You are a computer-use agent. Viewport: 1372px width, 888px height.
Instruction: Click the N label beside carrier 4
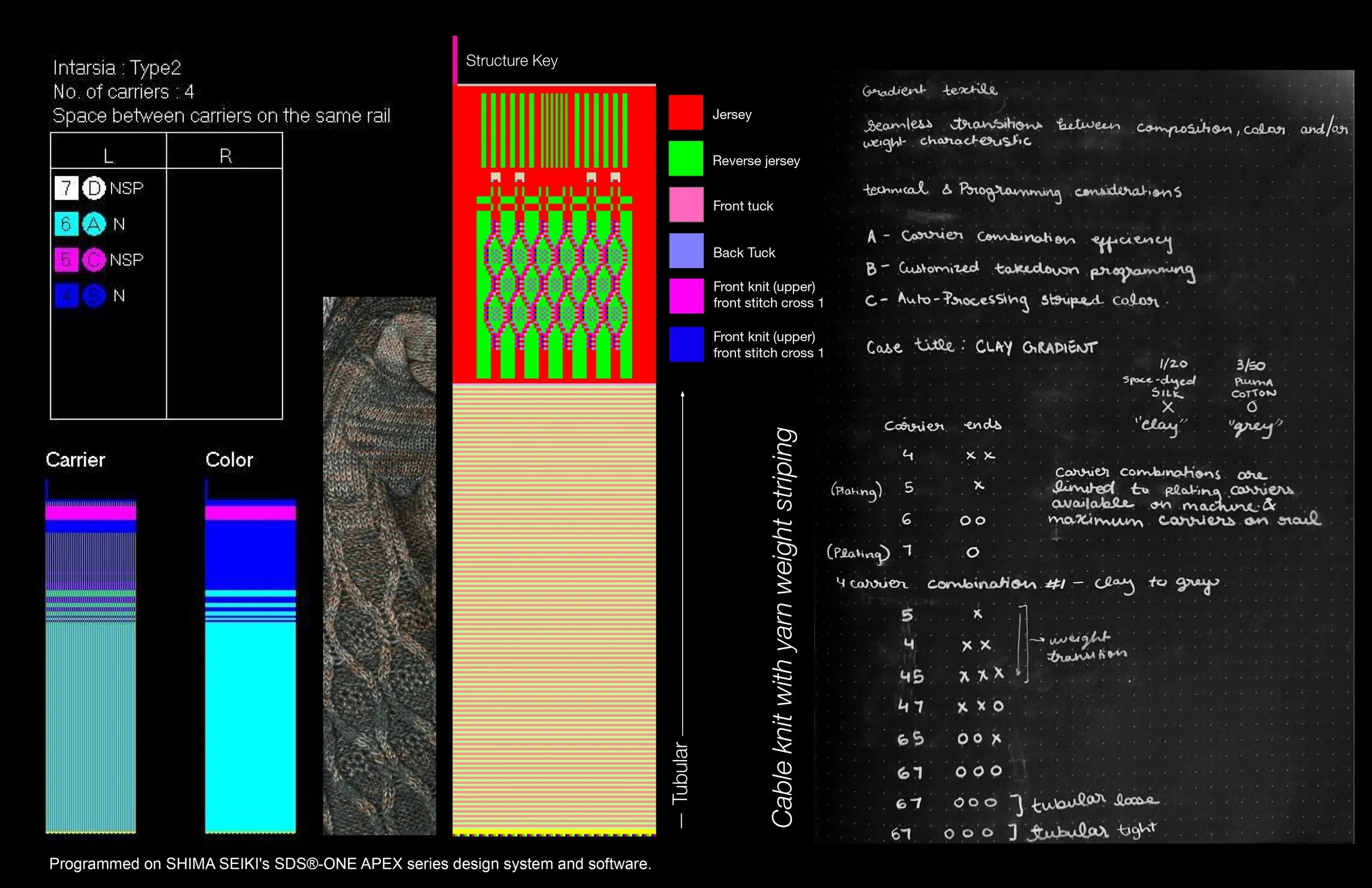119,296
